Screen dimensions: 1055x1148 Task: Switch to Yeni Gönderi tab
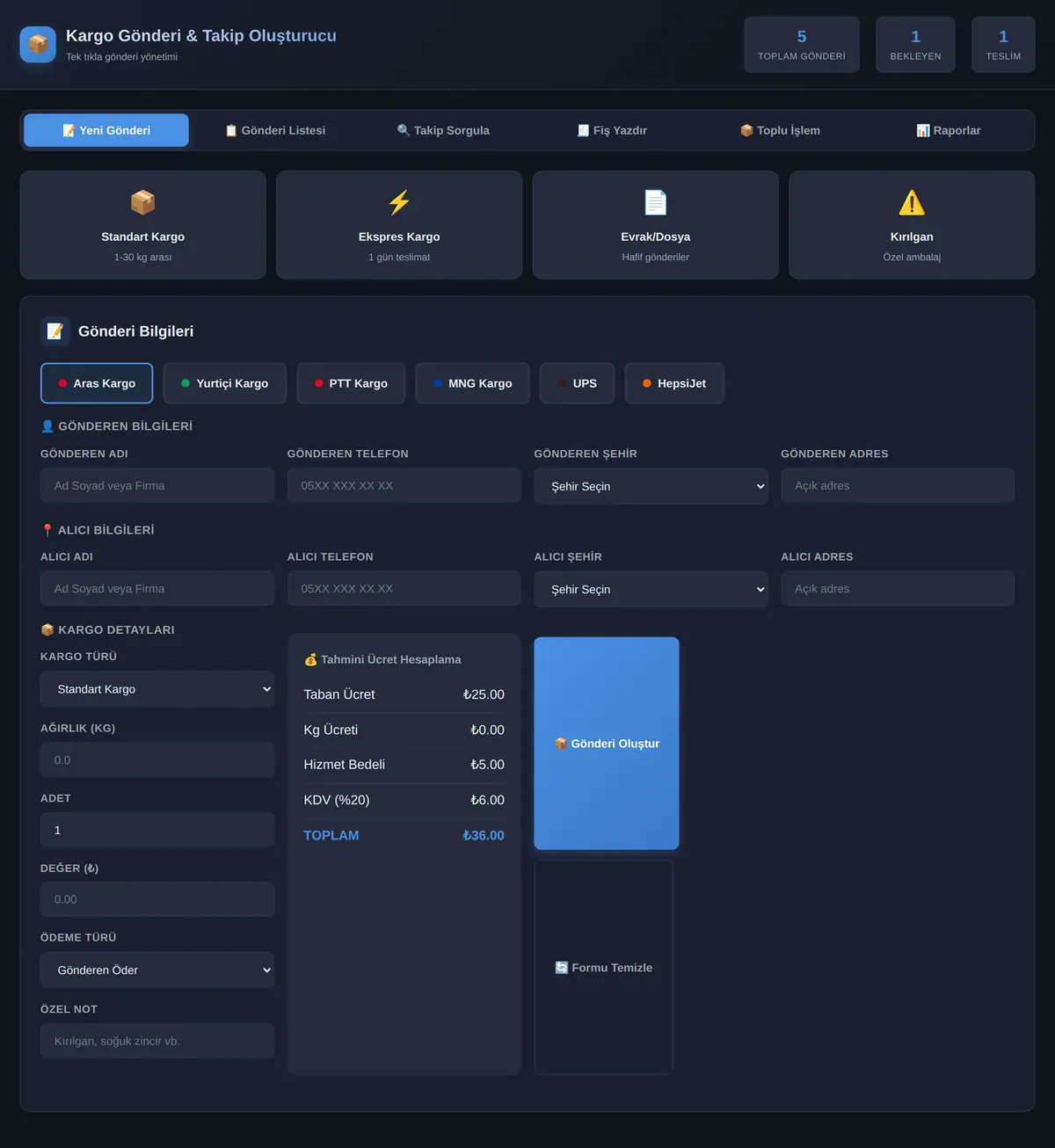106,130
